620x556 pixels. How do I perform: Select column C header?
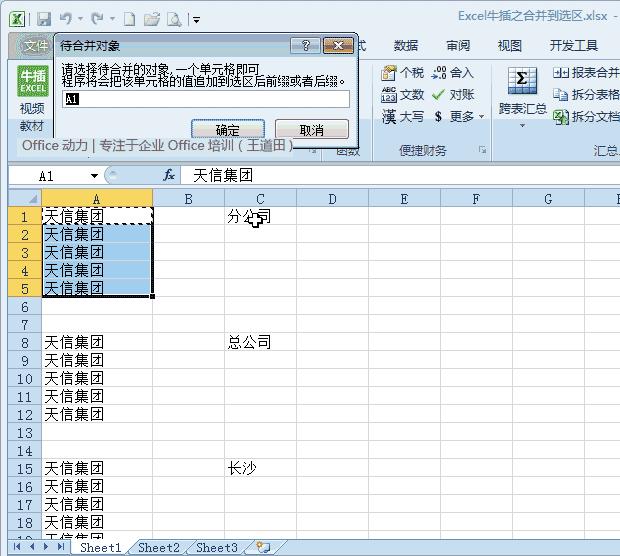click(260, 199)
